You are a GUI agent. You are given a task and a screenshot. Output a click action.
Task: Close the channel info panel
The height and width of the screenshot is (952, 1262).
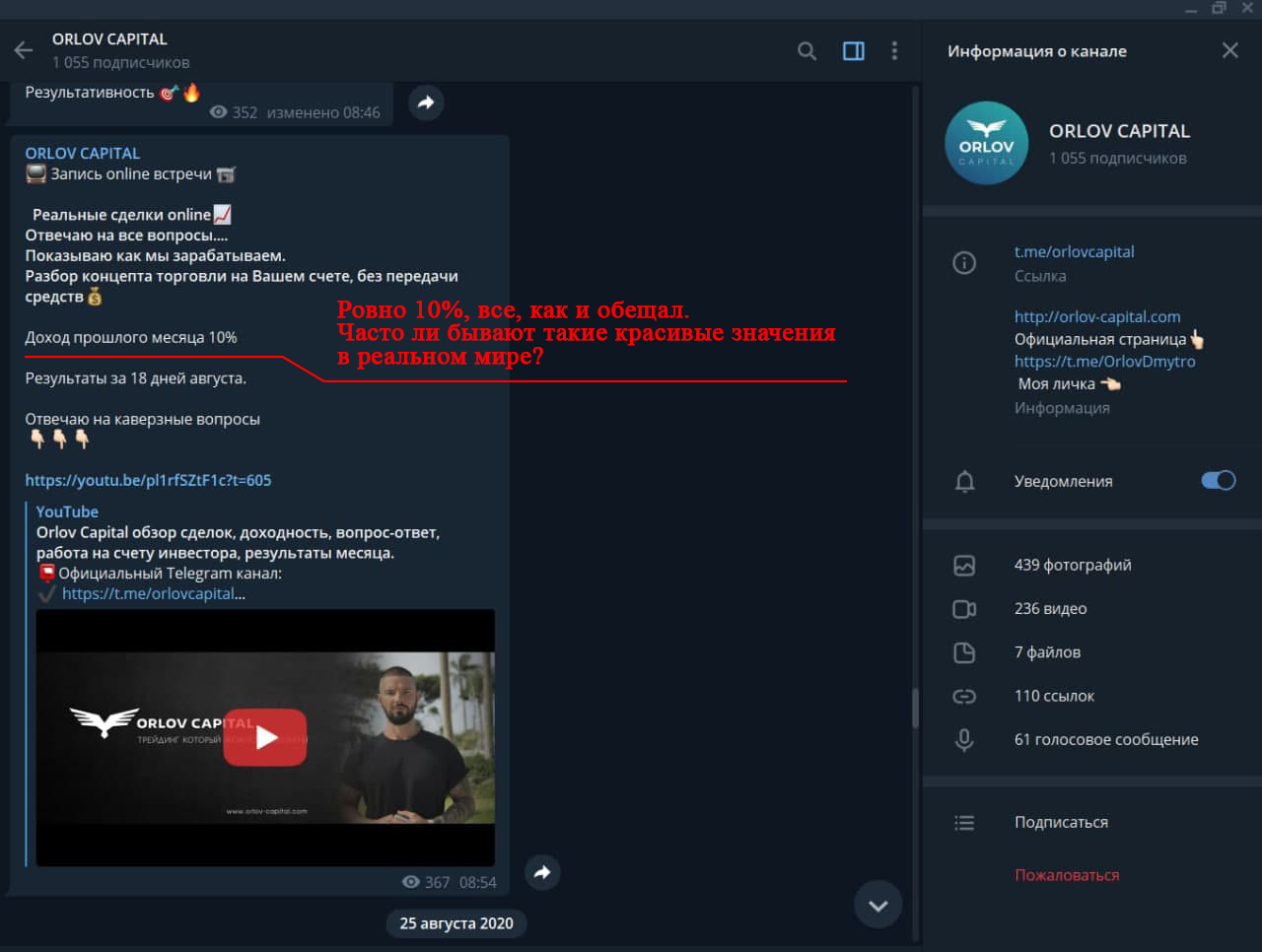point(1229,50)
